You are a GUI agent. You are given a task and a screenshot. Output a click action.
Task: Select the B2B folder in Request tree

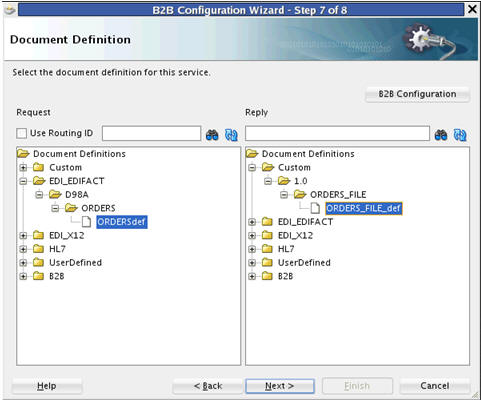[x=57, y=276]
